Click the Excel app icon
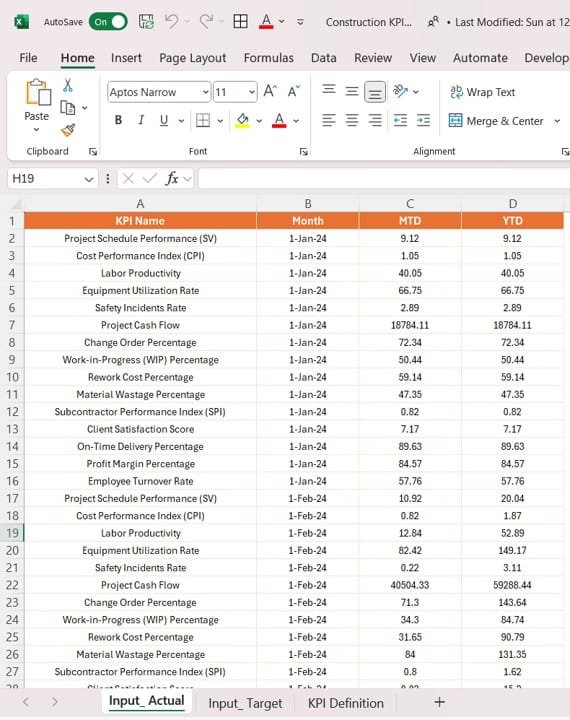Viewport: 570px width, 720px height. (21, 22)
